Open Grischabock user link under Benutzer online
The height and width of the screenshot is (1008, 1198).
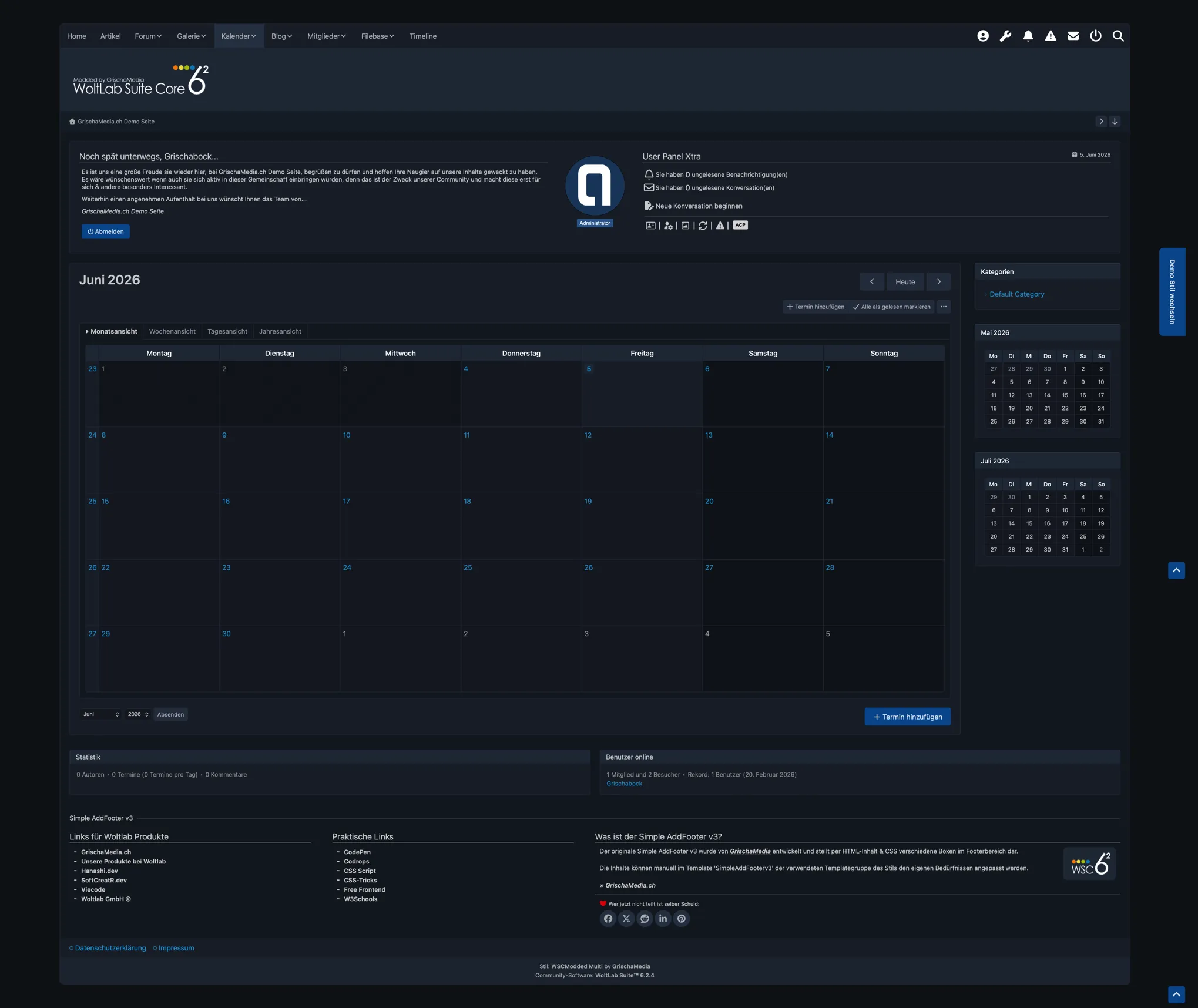(624, 784)
